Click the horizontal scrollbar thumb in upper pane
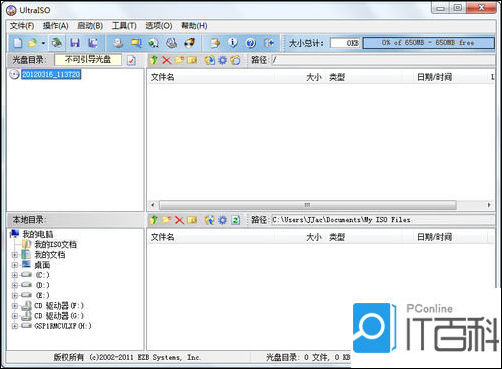This screenshot has height=369, width=502. click(x=307, y=205)
